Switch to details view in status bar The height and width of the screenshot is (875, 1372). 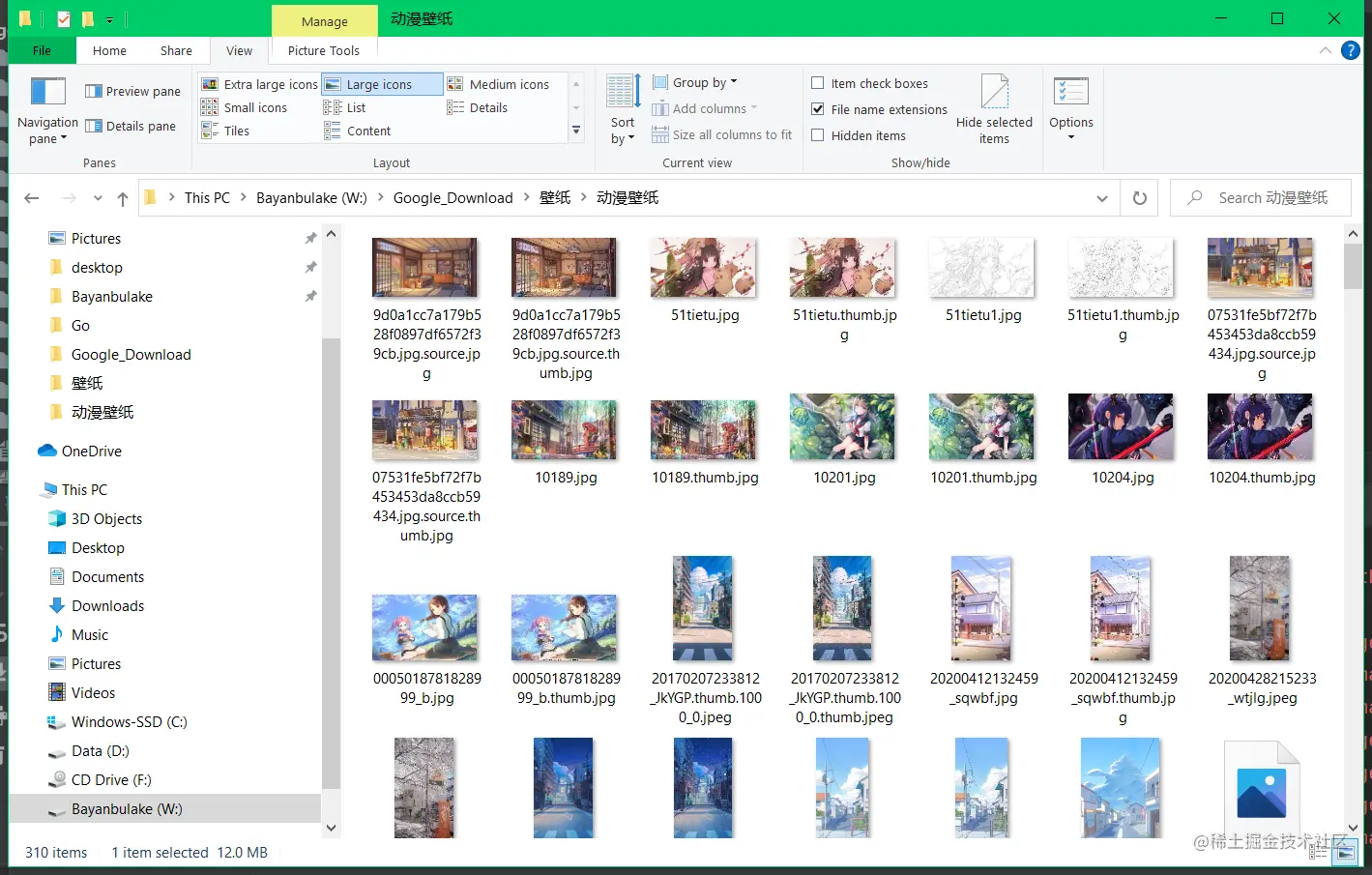click(x=1319, y=853)
